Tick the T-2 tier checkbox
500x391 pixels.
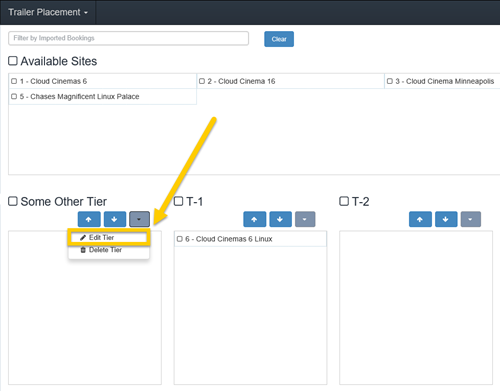[344, 201]
